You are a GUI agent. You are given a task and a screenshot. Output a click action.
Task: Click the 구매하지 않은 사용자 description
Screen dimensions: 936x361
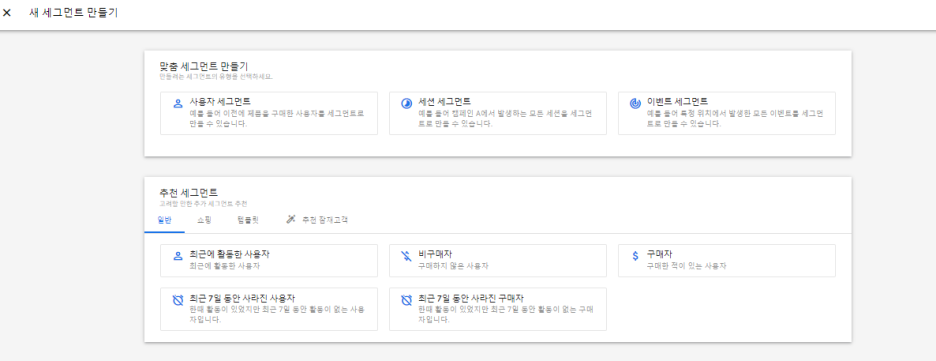coord(454,266)
